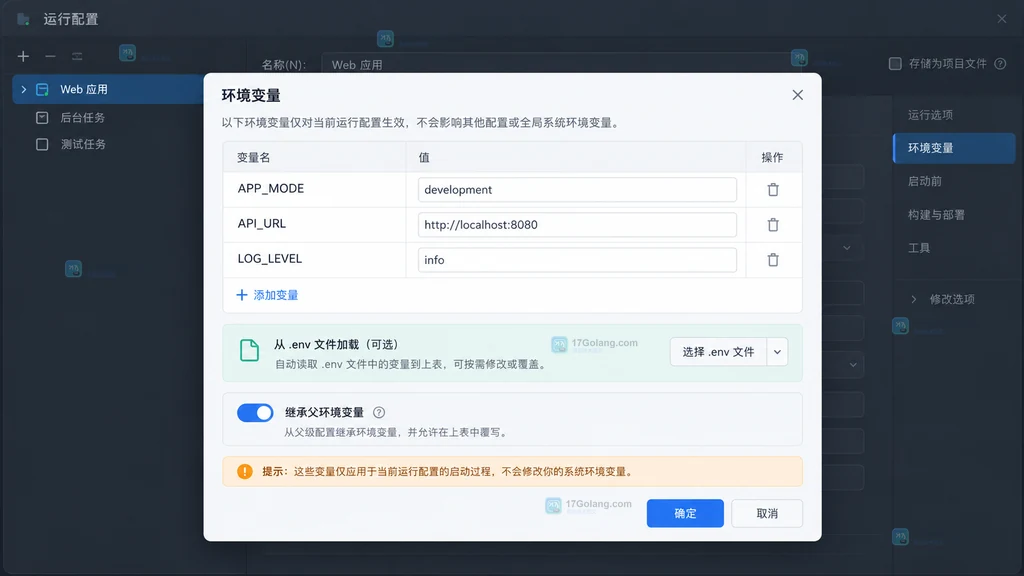Image resolution: width=1024 pixels, height=576 pixels.
Task: Click the orange warning icon in 提示 bar
Action: pos(245,472)
